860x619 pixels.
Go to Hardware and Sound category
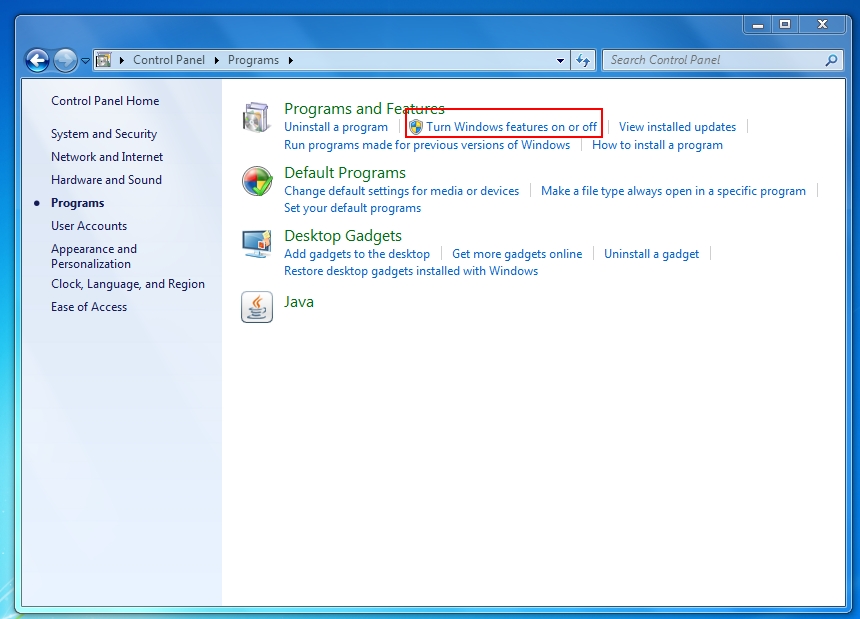coord(106,180)
